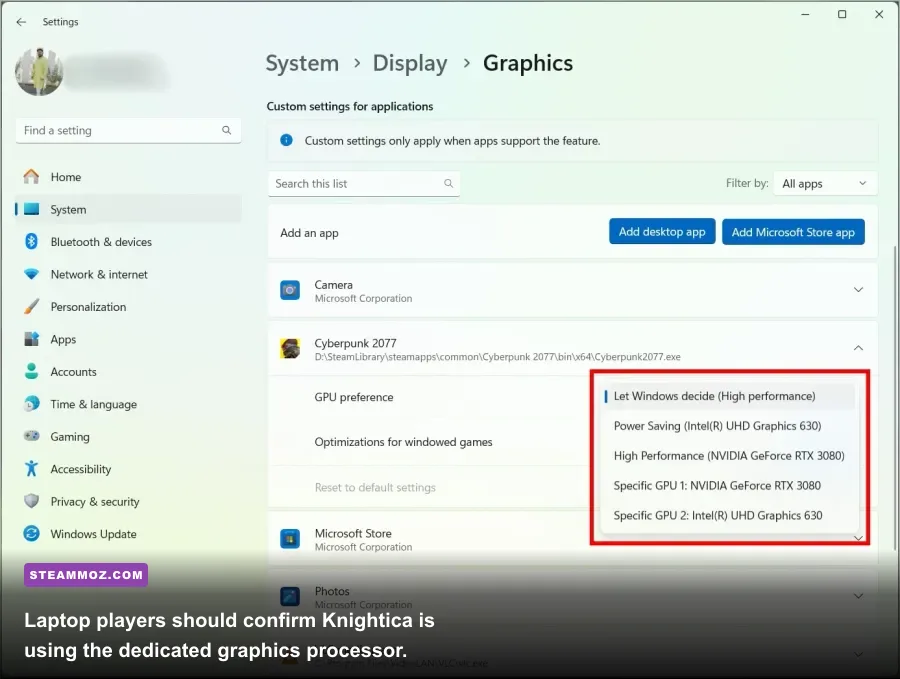Click the Bluetooth icon in sidebar

point(32,241)
